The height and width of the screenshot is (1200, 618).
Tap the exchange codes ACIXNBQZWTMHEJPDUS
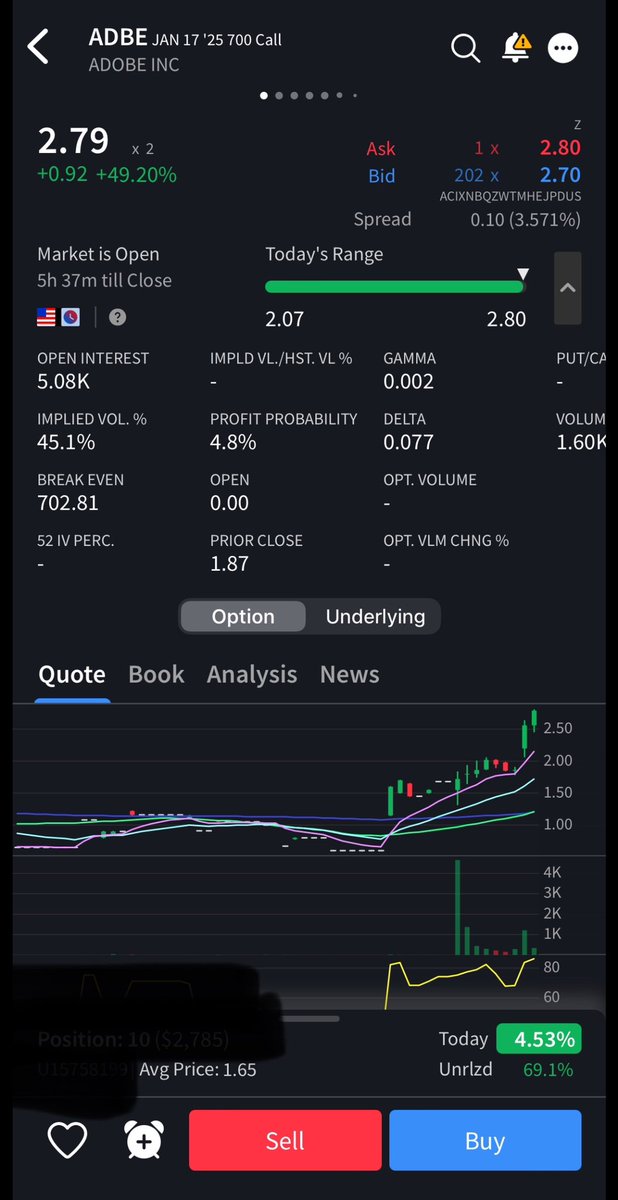click(x=510, y=196)
